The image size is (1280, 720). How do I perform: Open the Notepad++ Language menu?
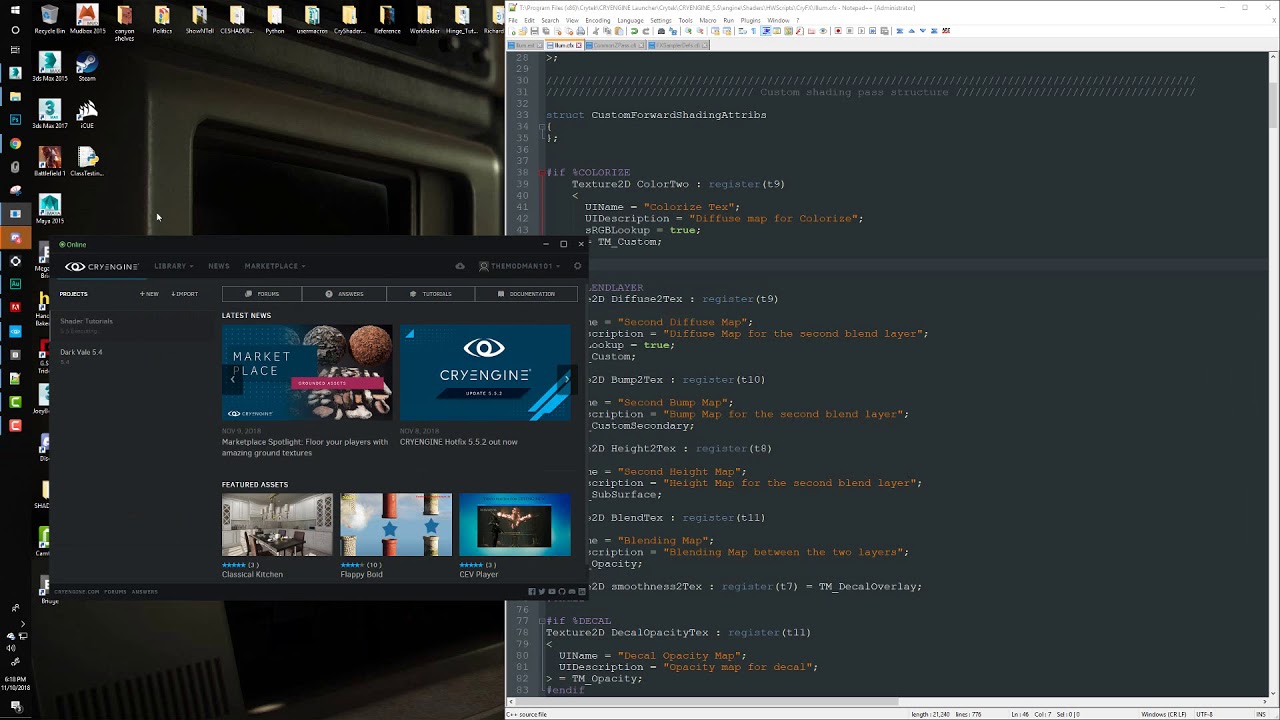(630, 20)
